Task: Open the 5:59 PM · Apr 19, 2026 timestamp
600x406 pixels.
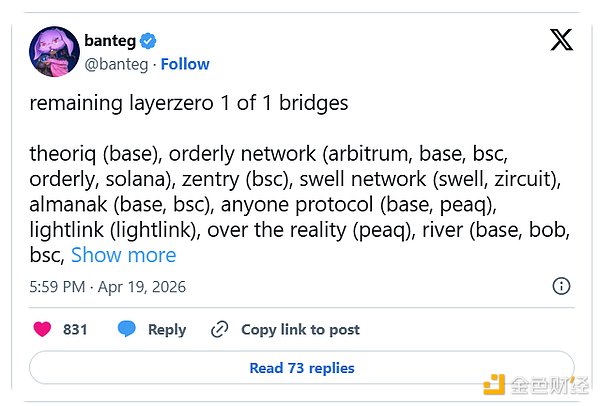Action: [x=108, y=287]
